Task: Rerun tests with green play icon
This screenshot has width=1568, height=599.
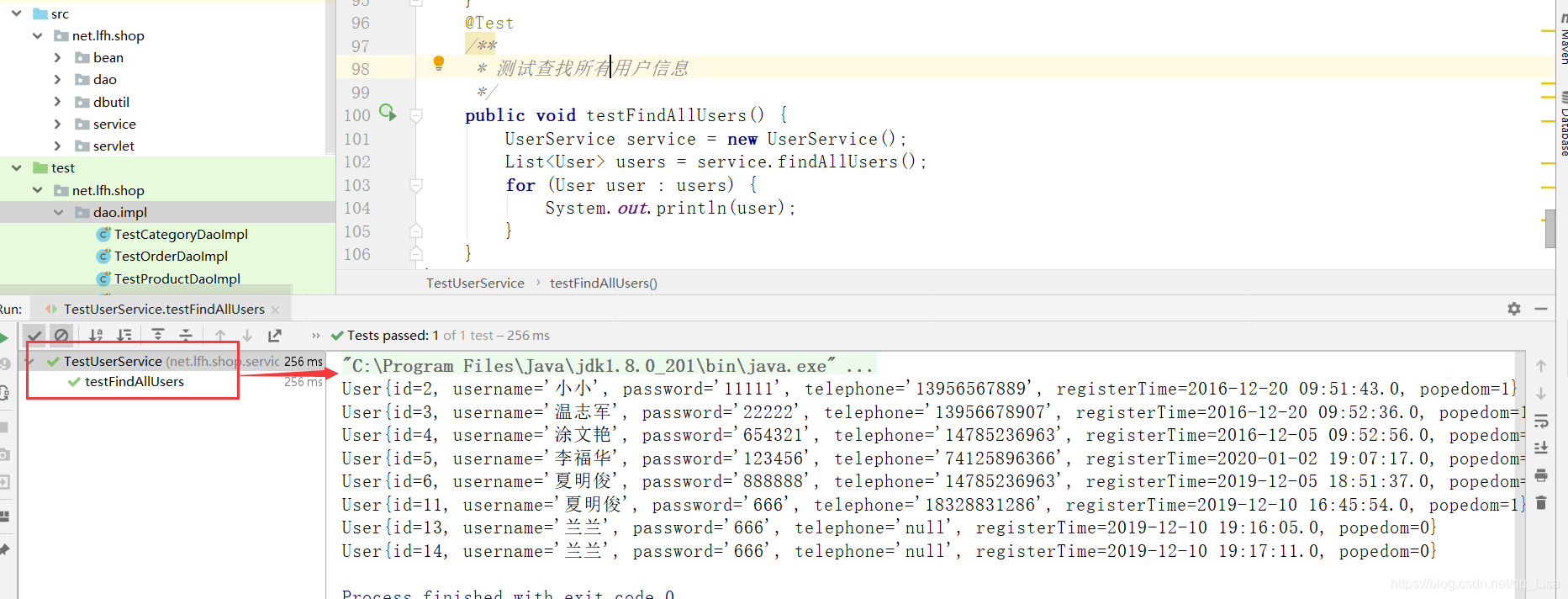Action: [x=4, y=337]
